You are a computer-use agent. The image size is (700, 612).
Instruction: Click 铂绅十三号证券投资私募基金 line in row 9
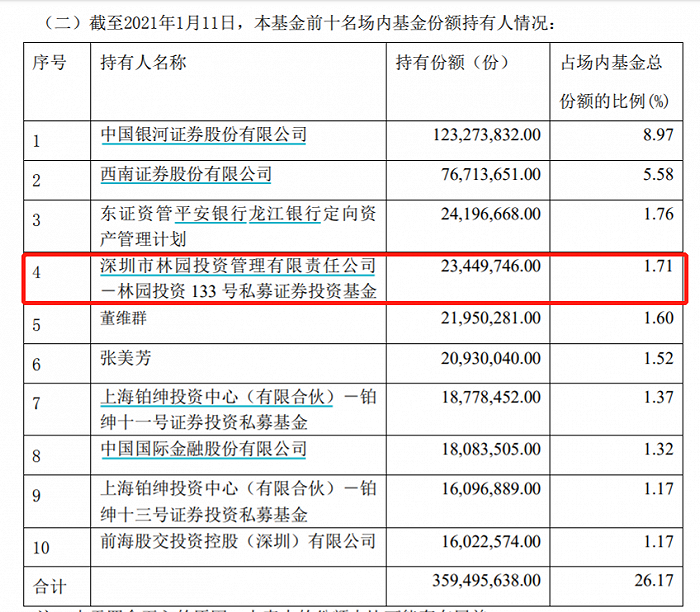[204, 515]
